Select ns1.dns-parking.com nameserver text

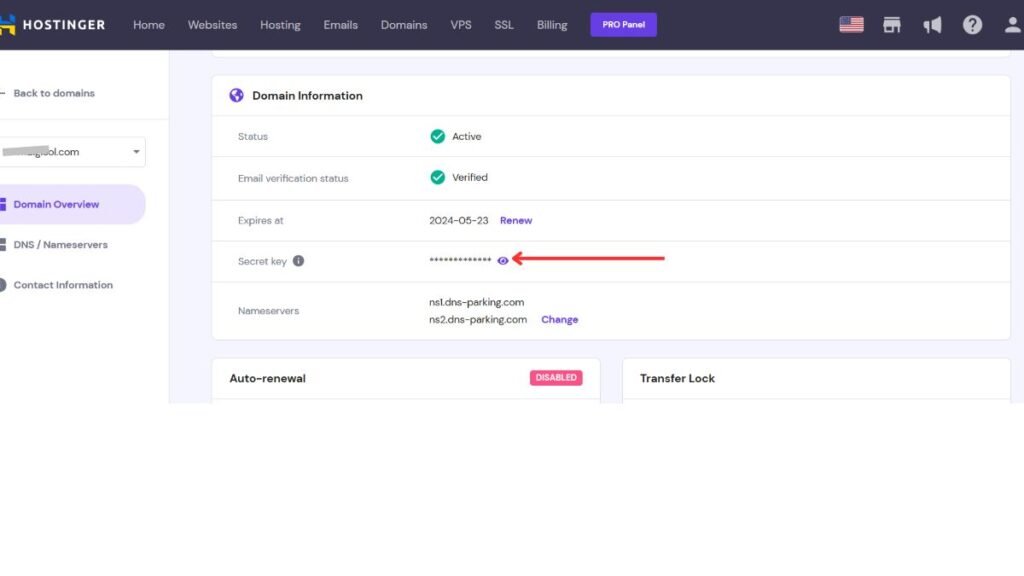tap(476, 302)
